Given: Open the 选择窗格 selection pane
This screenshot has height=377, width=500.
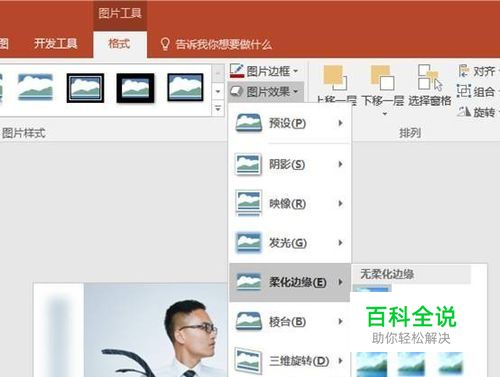Looking at the screenshot, I should tap(430, 85).
